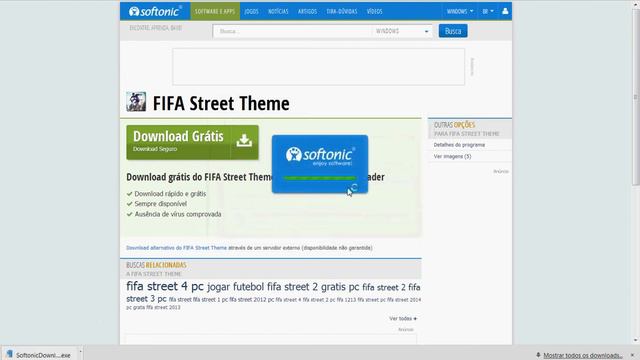The height and width of the screenshot is (360, 640).
Task: Click the Download Grátis button
Action: tap(192, 142)
